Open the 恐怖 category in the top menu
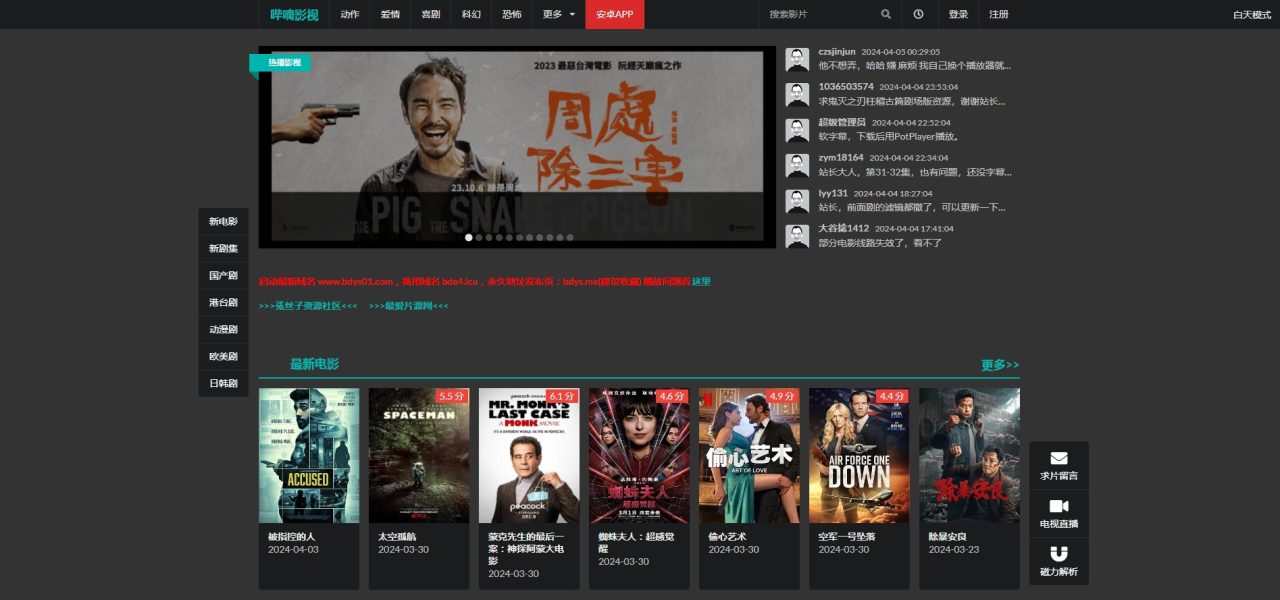 tap(511, 14)
